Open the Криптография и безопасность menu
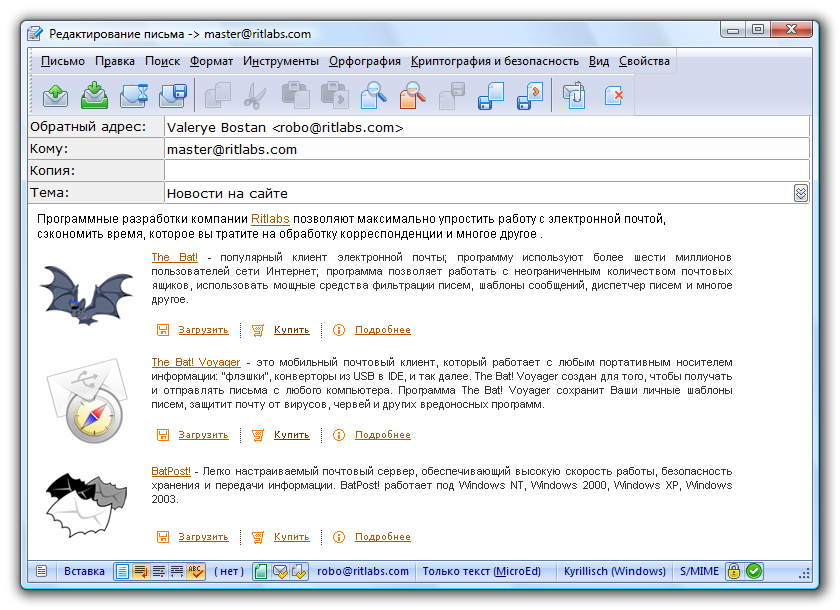The height and width of the screenshot is (610, 840). coord(495,61)
